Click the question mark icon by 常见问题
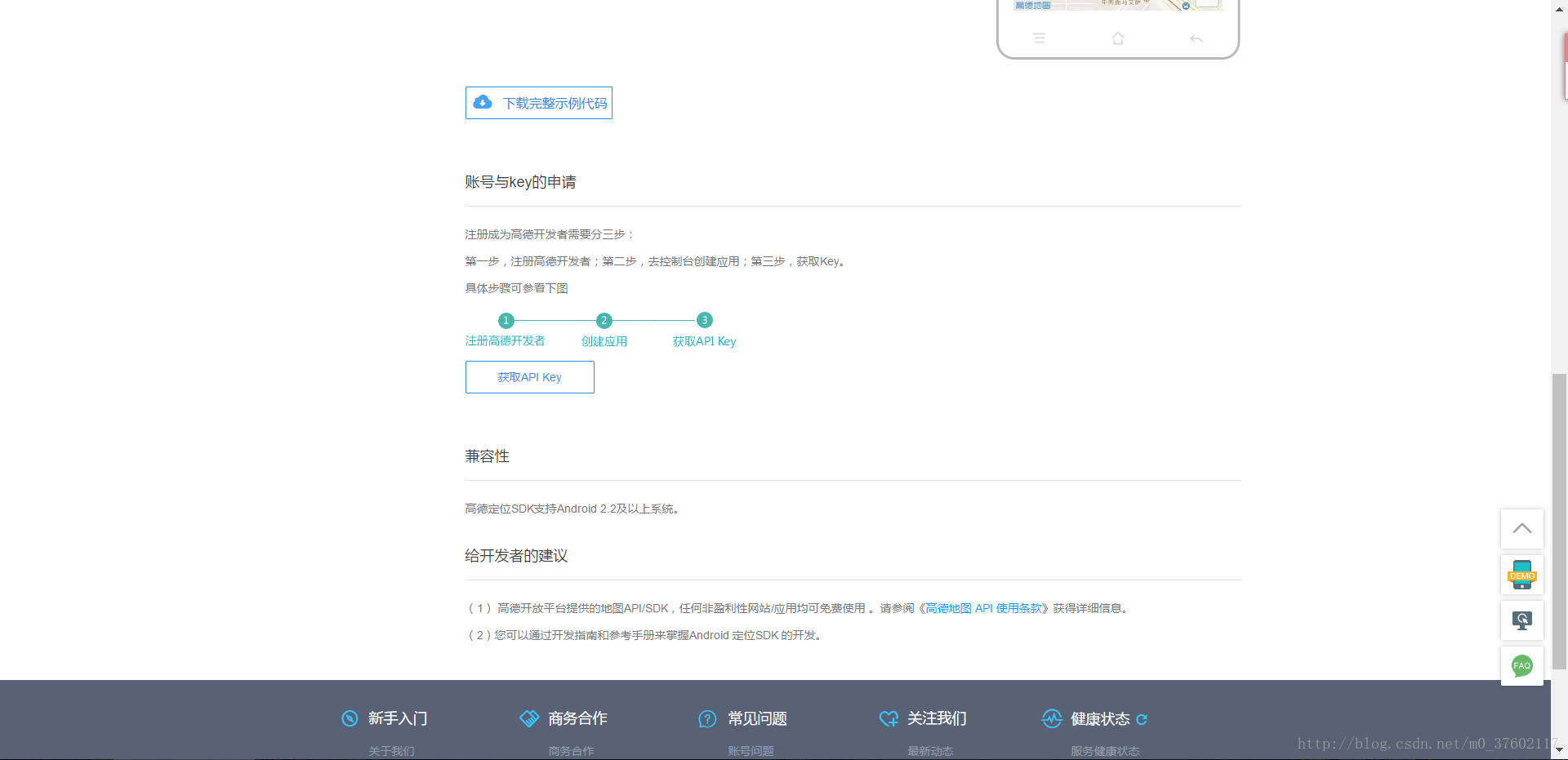 click(x=707, y=718)
